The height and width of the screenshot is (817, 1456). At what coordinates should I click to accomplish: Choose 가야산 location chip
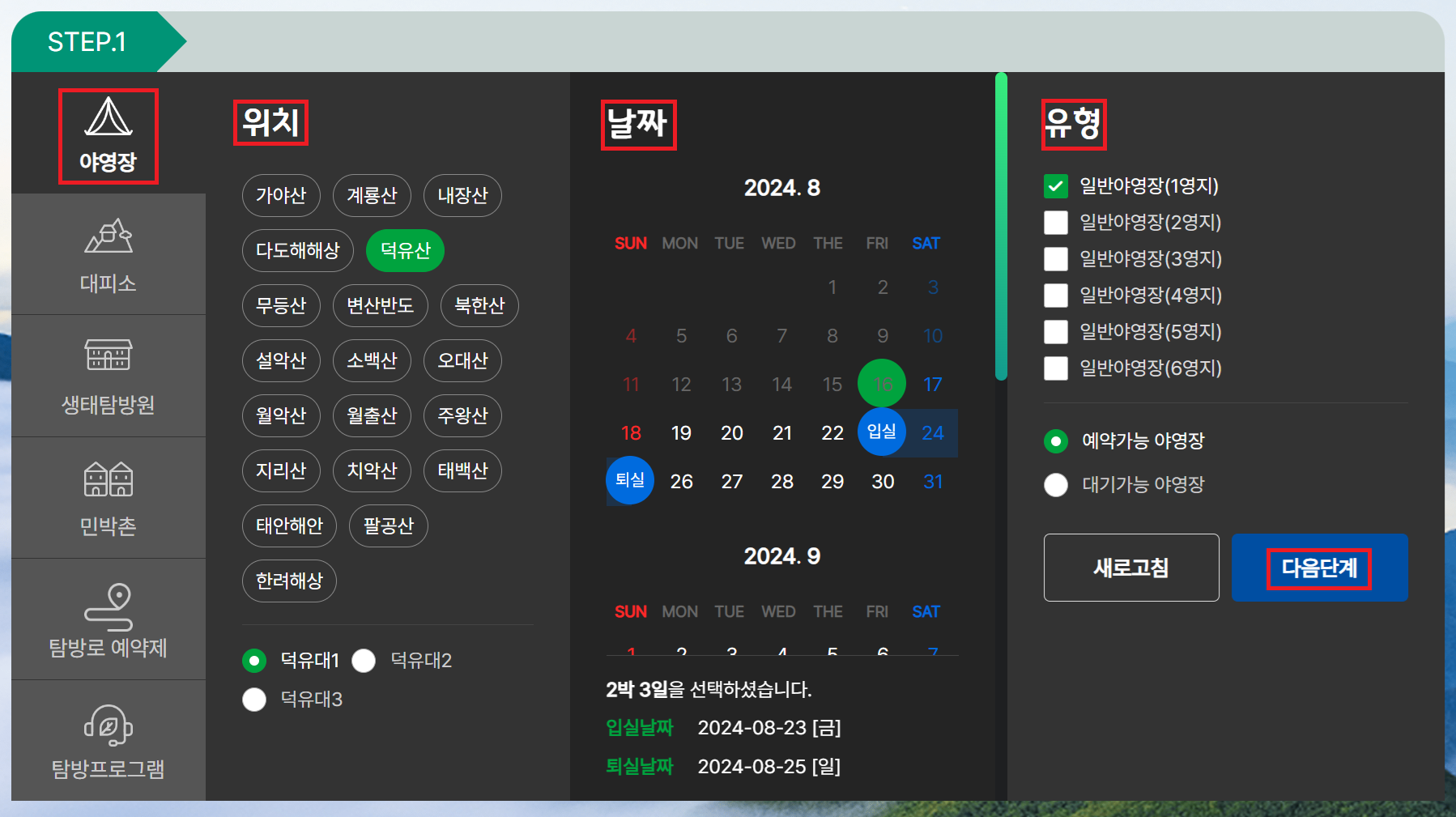pyautogui.click(x=281, y=196)
